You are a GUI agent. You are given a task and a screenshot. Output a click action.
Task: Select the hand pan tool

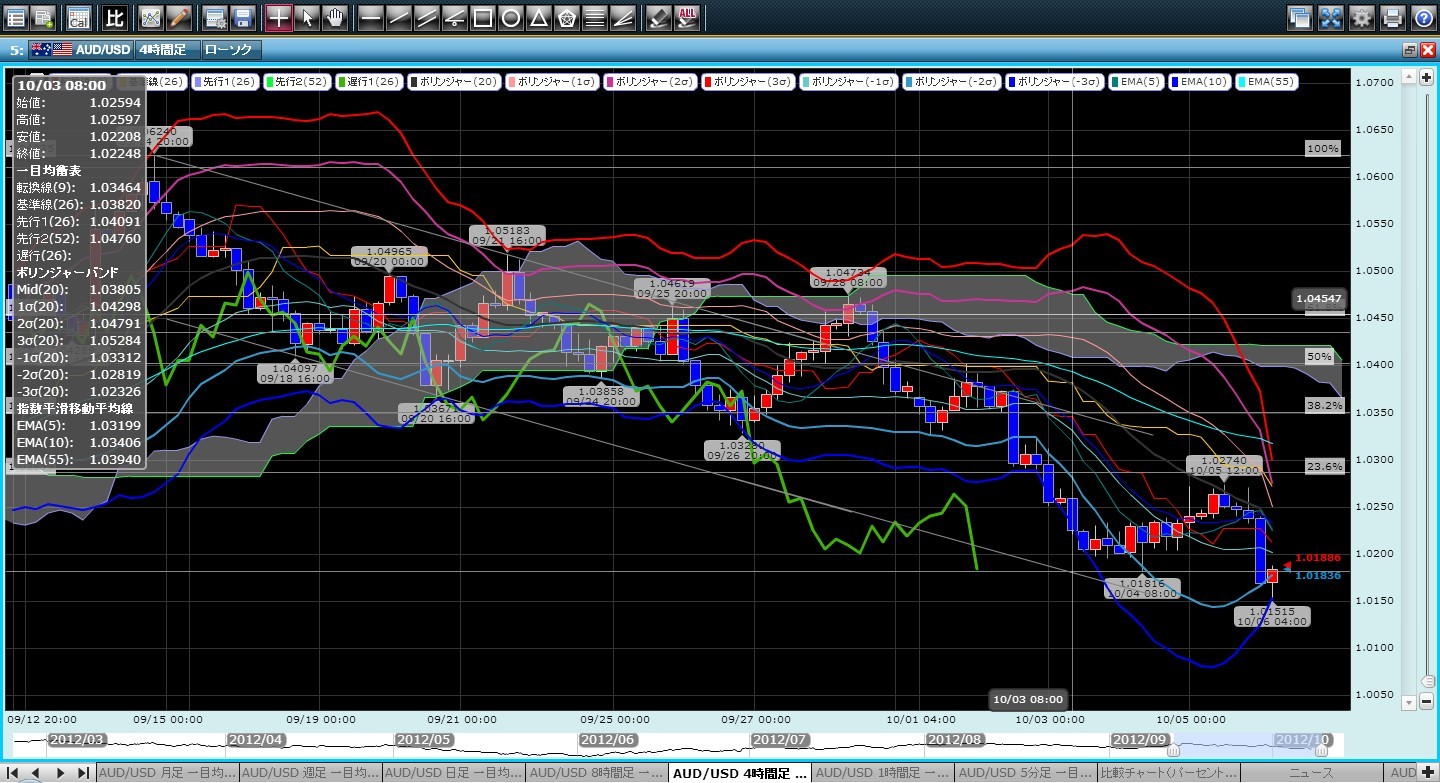[x=335, y=17]
